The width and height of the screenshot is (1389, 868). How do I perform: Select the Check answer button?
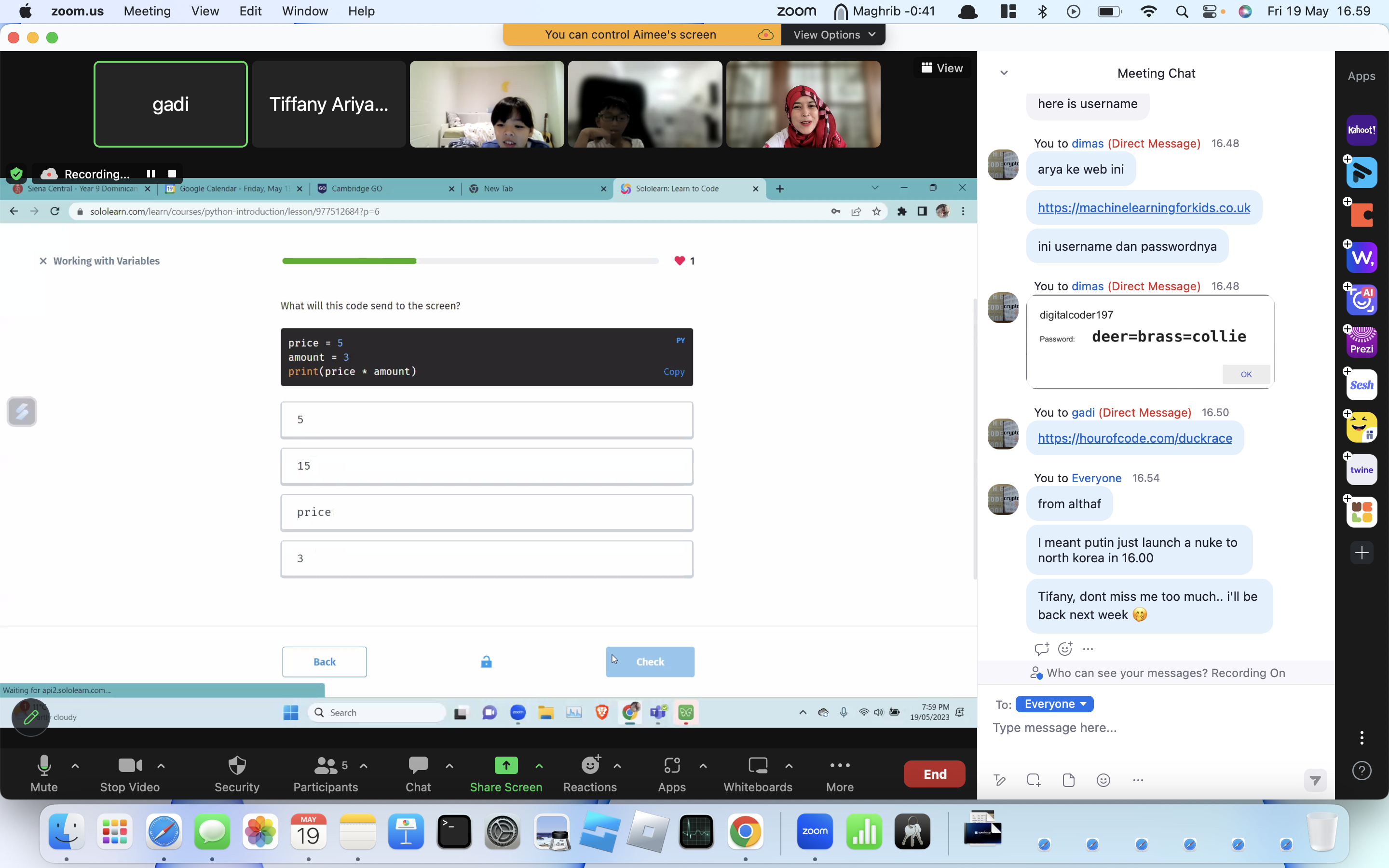[649, 661]
